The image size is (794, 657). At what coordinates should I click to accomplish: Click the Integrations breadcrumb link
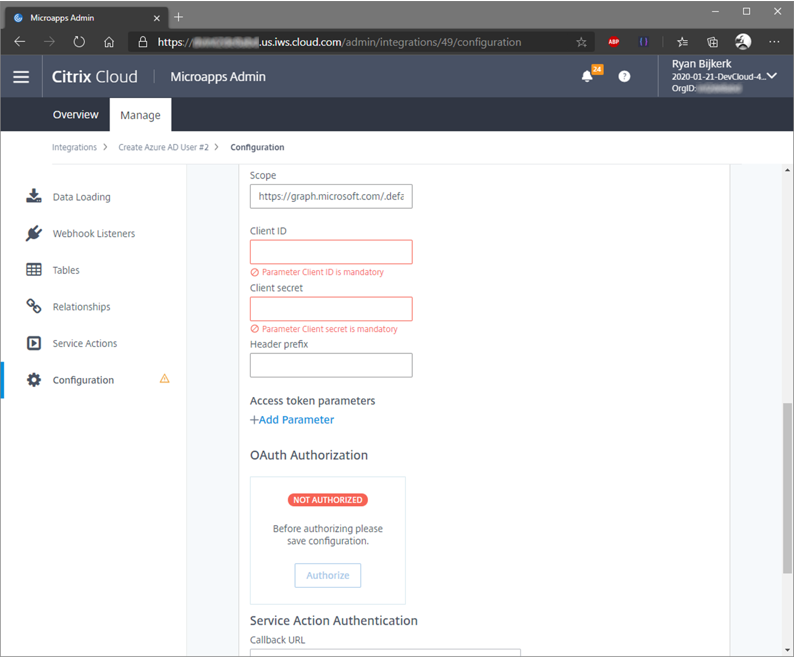pos(74,147)
